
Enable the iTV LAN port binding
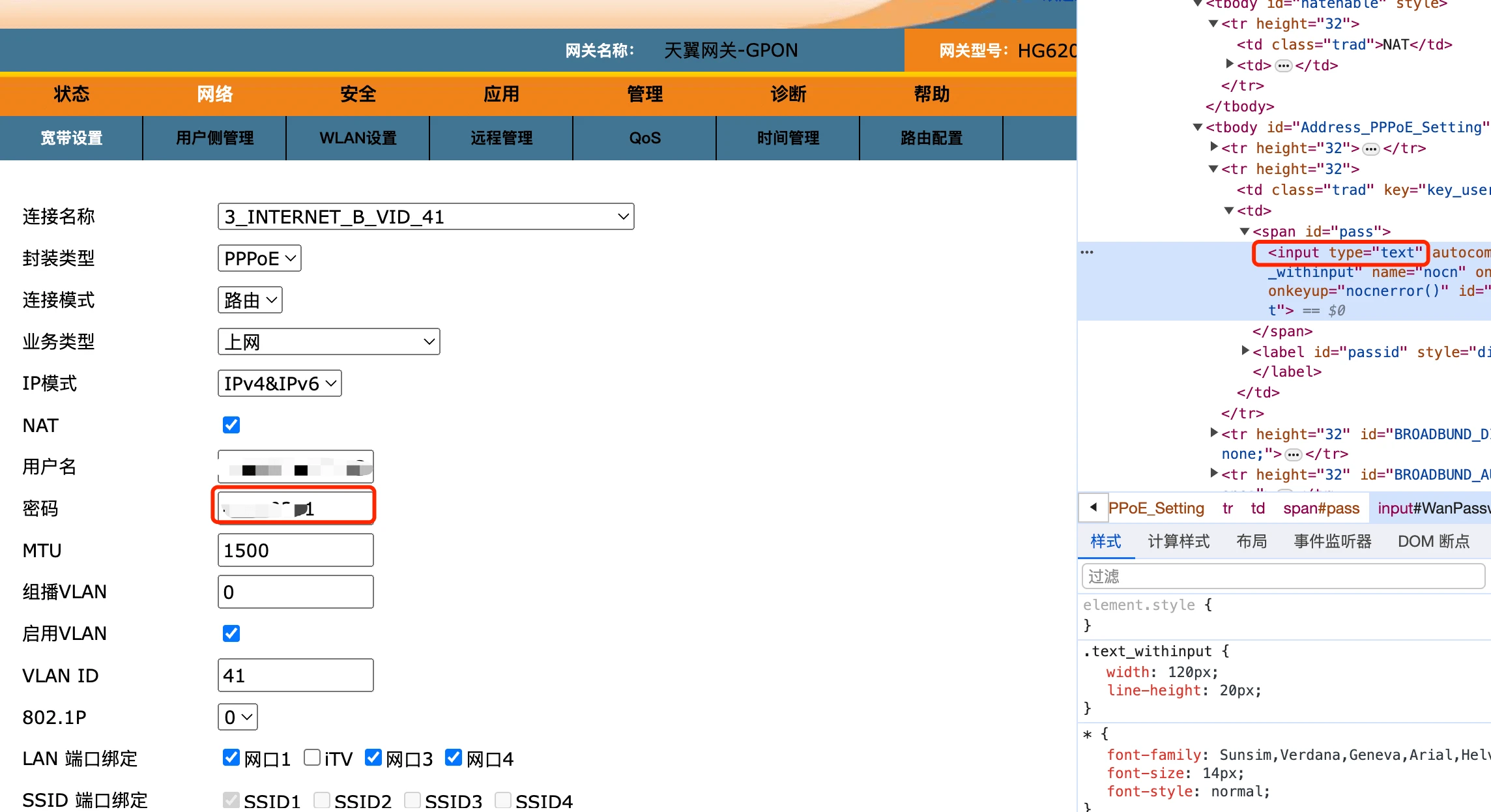point(311,757)
